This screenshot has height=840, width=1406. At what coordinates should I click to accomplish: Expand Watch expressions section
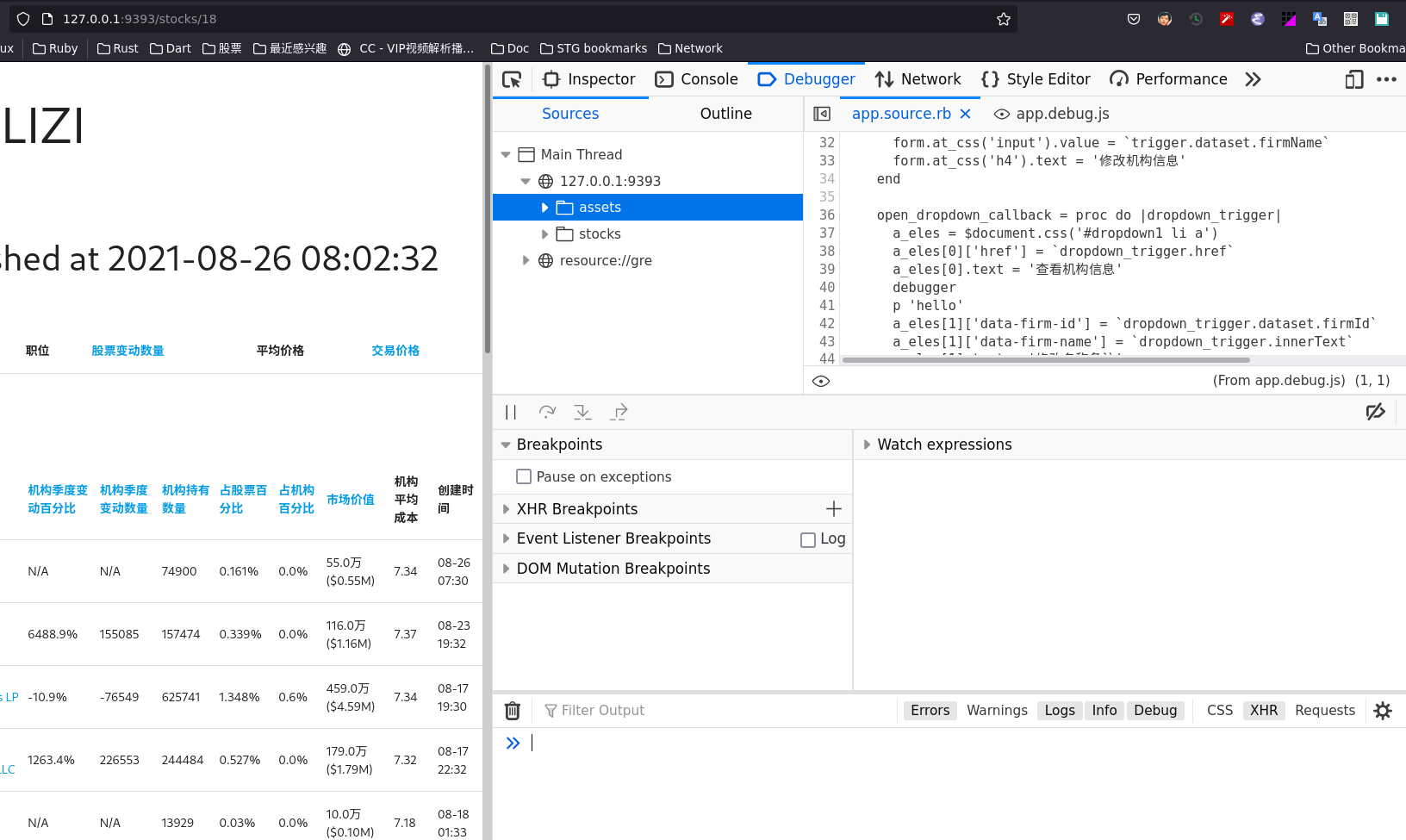point(867,445)
